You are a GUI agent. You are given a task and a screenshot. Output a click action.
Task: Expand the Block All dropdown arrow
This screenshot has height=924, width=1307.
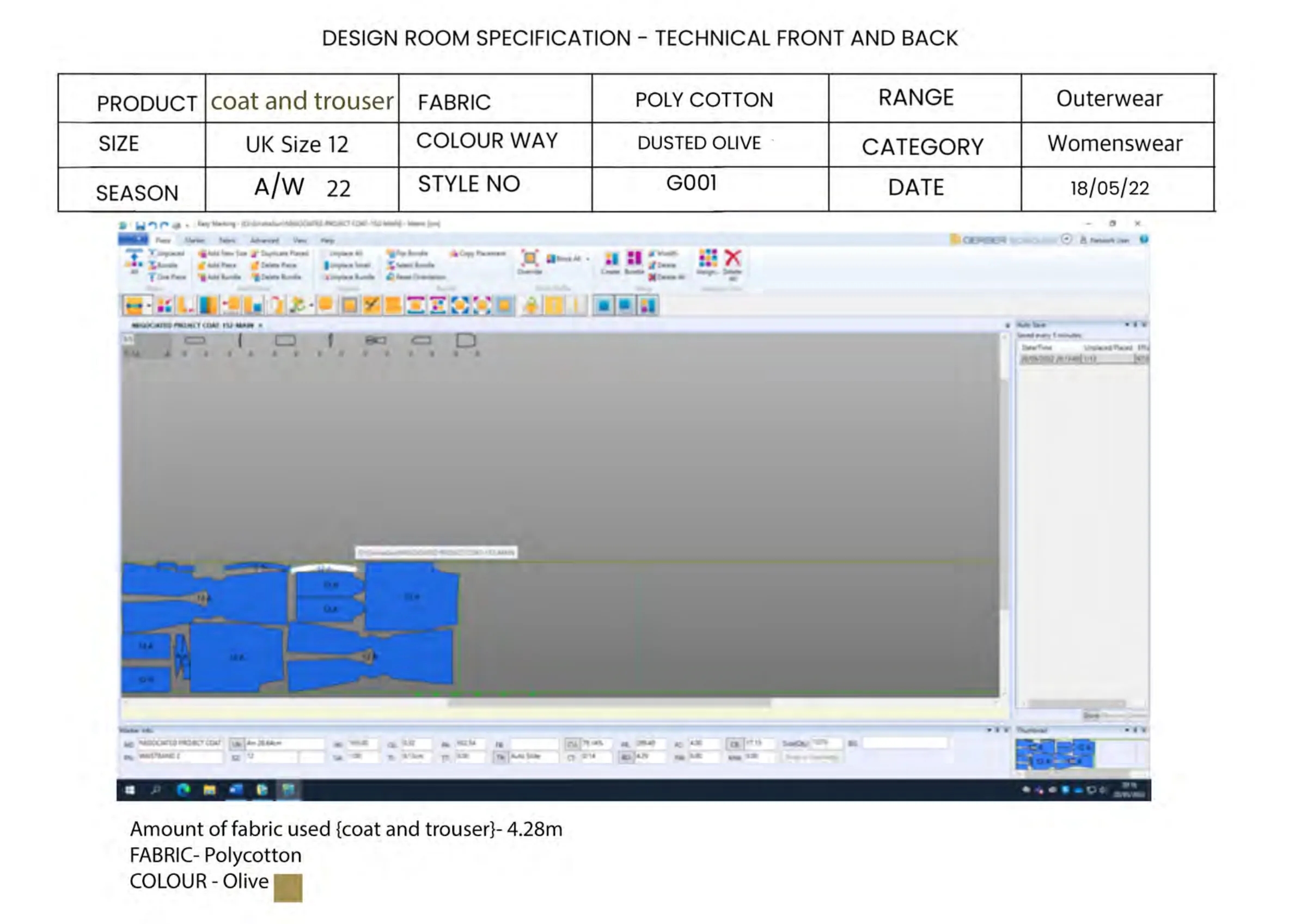588,259
